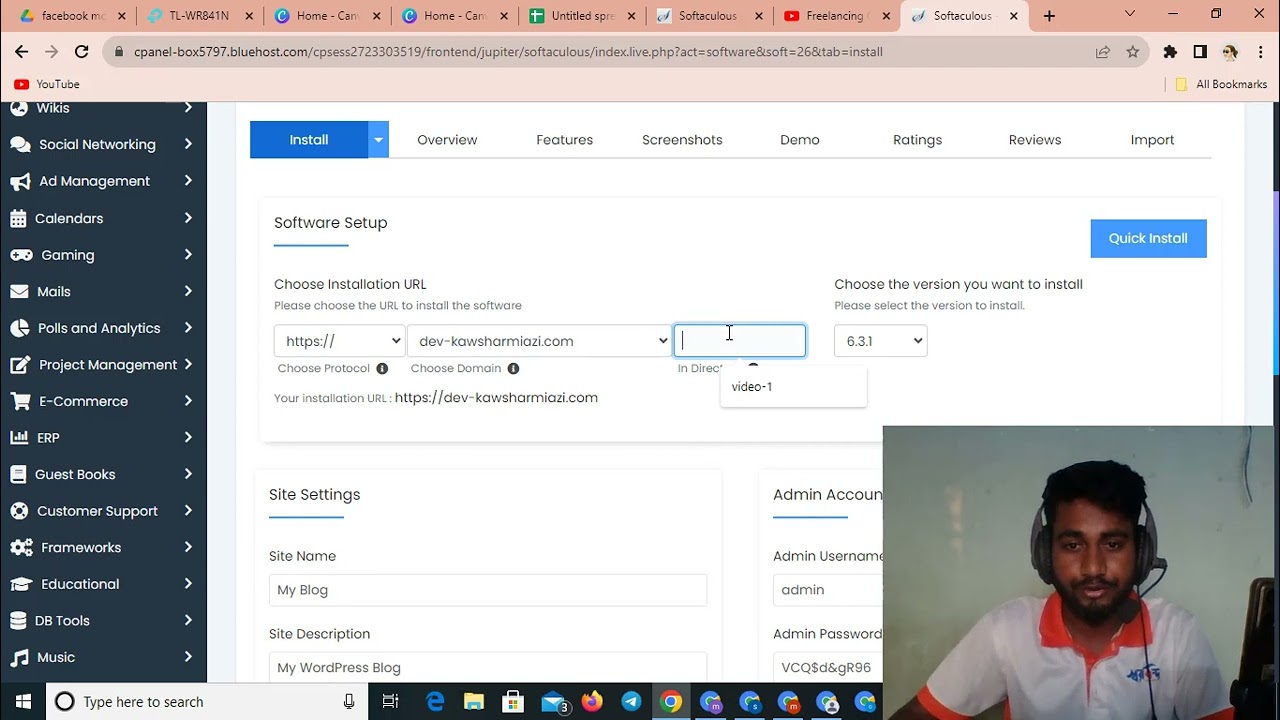Expand the Social Networking category chevron
This screenshot has height=720, width=1280.
(188, 144)
